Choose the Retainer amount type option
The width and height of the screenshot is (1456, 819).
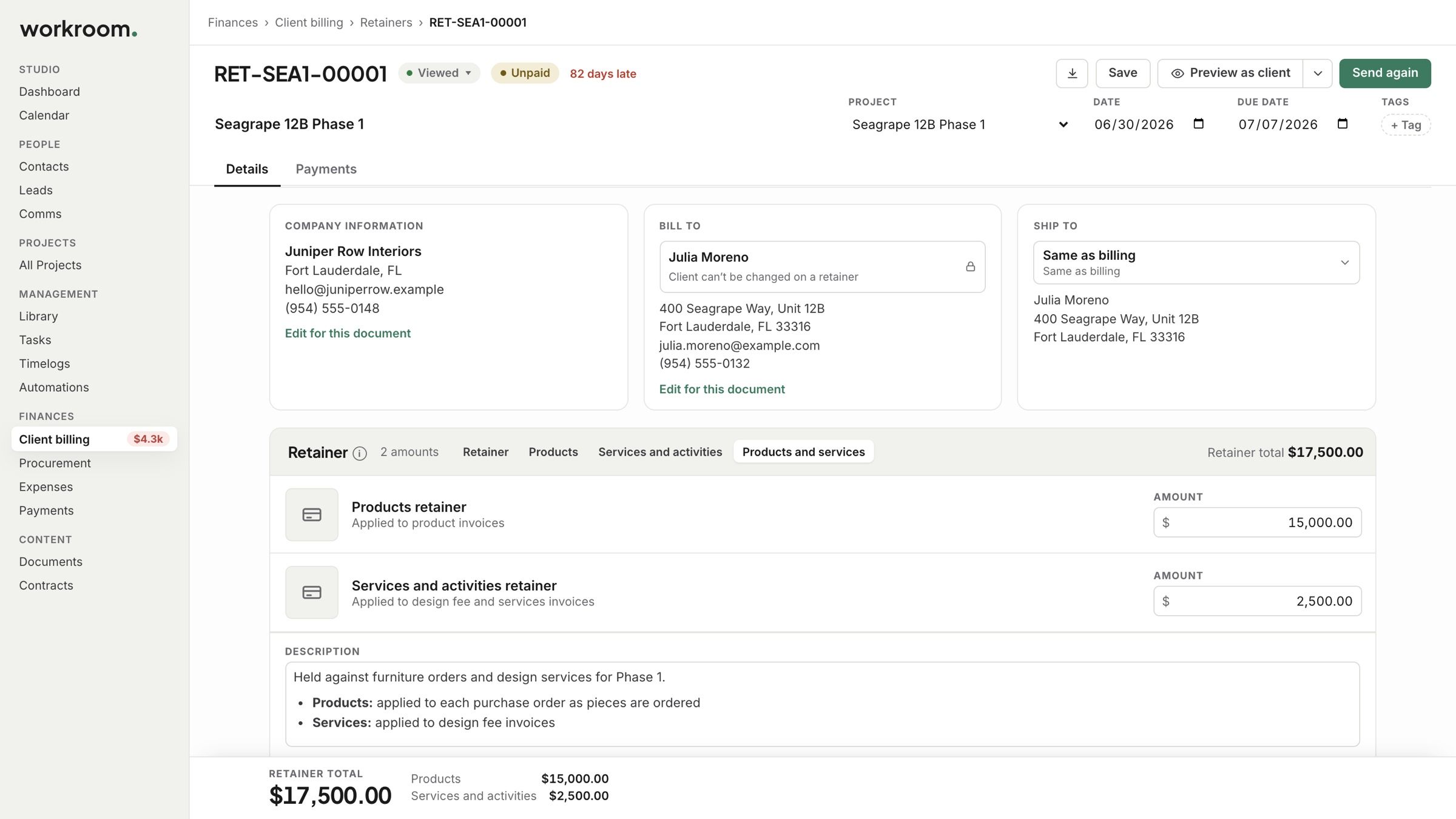click(485, 452)
